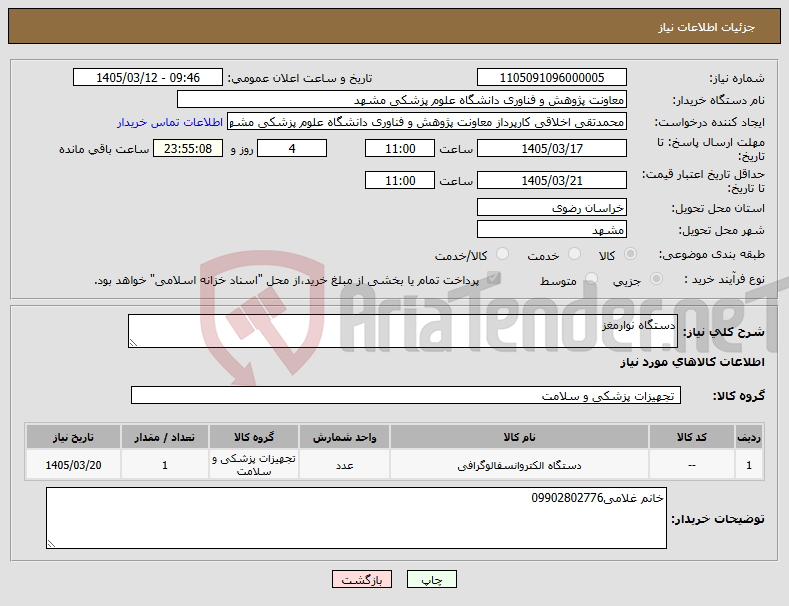Click the need number field 1105091096000005
The width and height of the screenshot is (789, 606).
pos(551,78)
